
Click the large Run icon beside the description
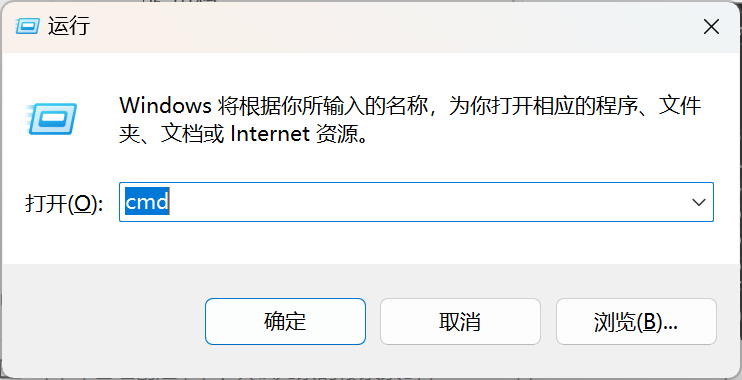pyautogui.click(x=52, y=119)
